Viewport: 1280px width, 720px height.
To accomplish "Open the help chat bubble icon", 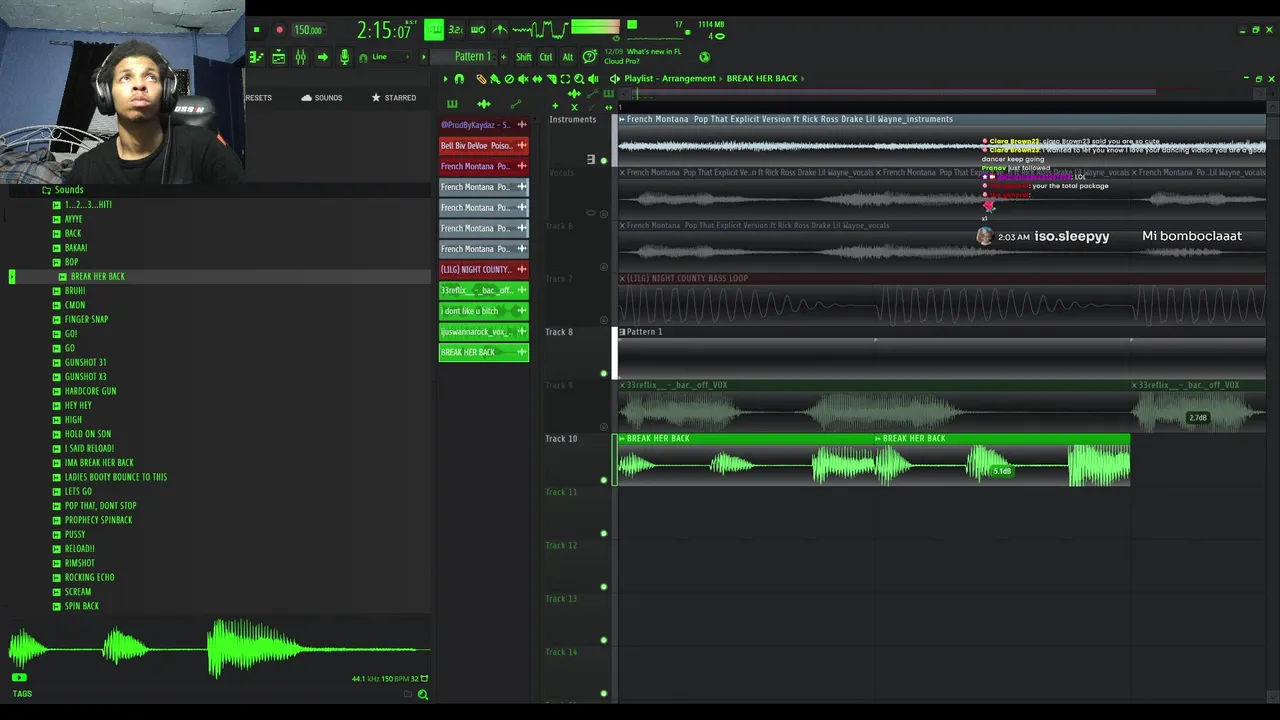I will (590, 56).
